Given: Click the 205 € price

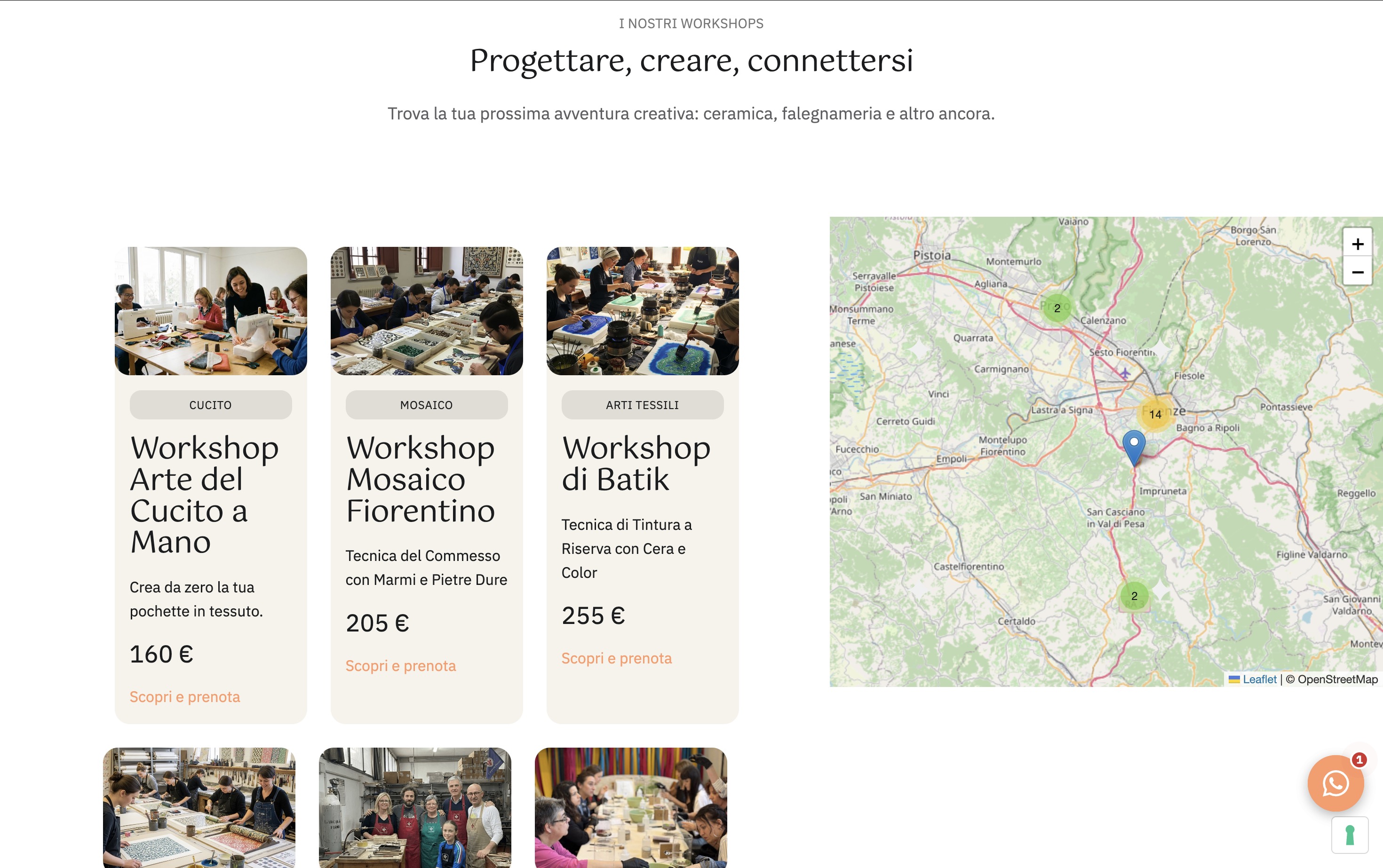Looking at the screenshot, I should pyautogui.click(x=377, y=623).
